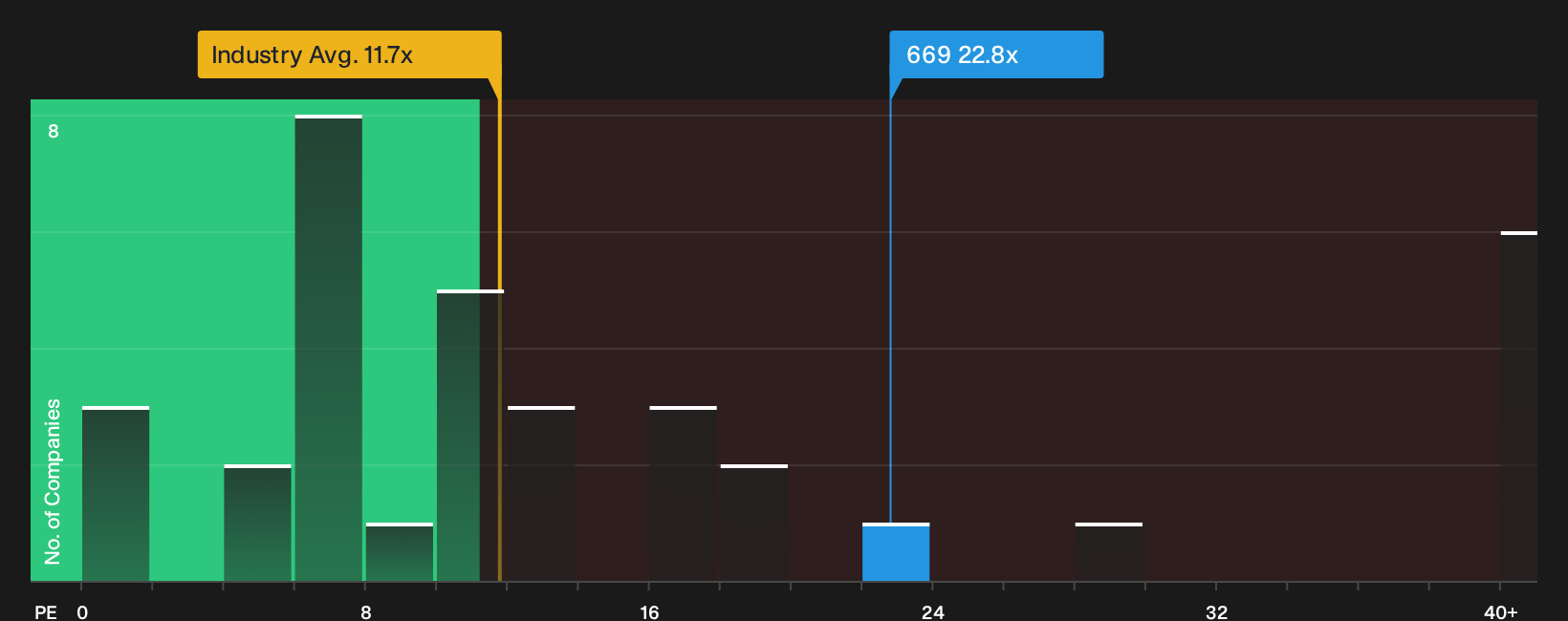This screenshot has height=621, width=1568.
Task: Select the first bar at PE 0
Action: click(x=116, y=494)
